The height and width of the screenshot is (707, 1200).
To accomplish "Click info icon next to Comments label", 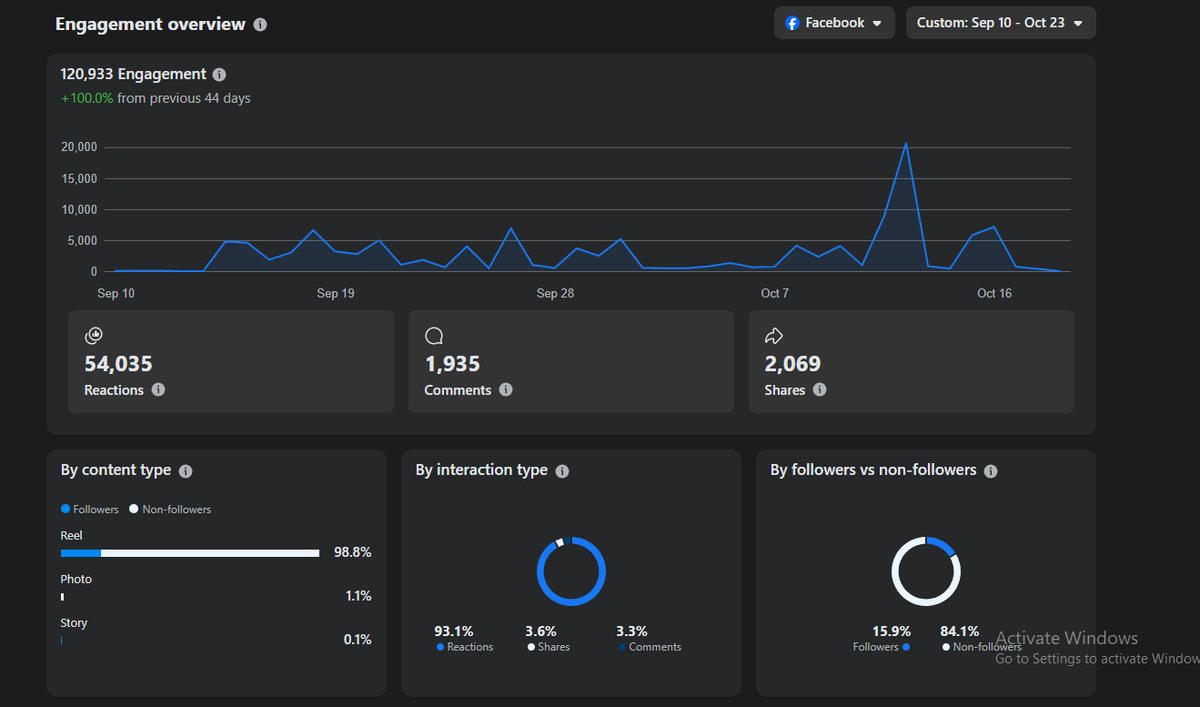I will [506, 390].
